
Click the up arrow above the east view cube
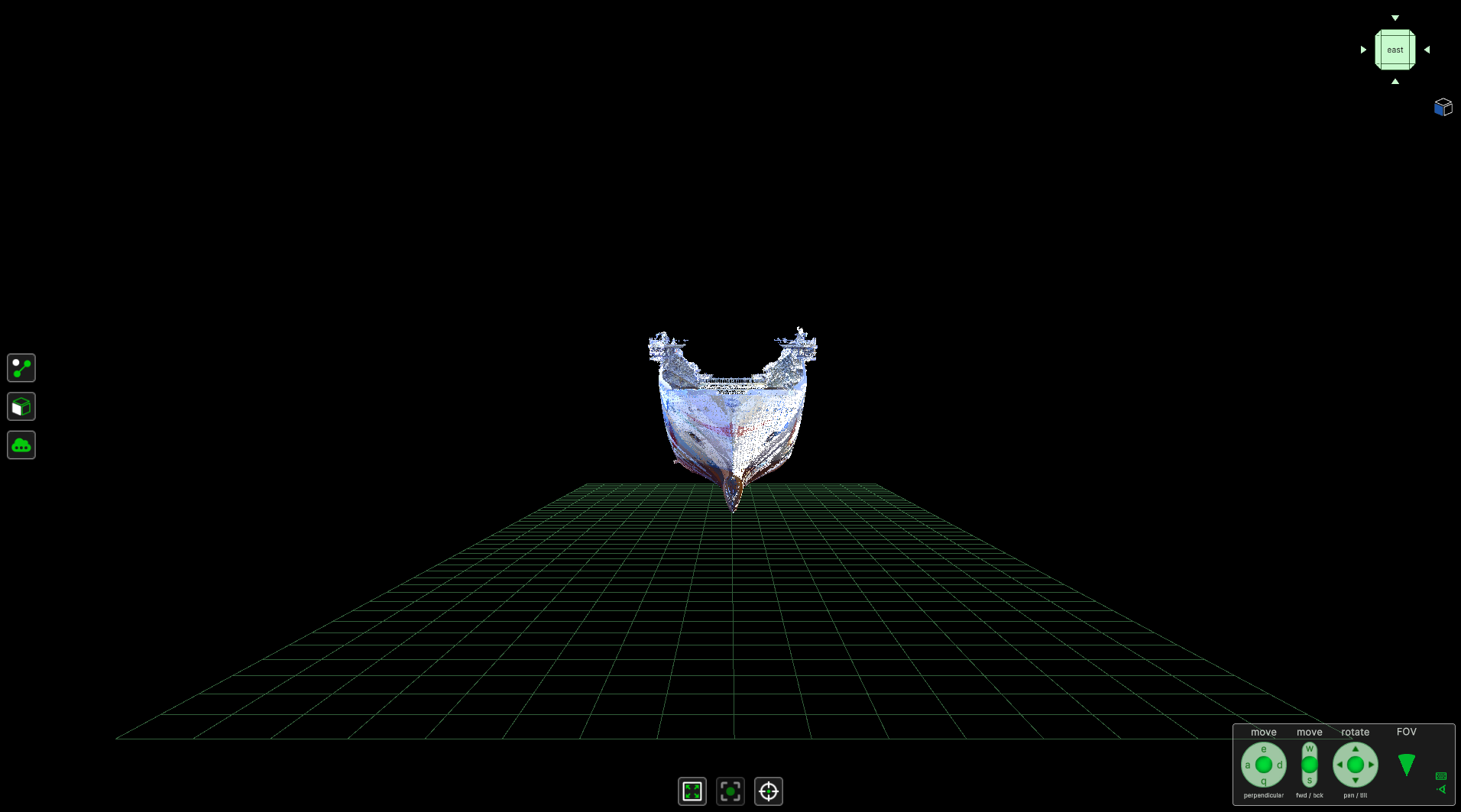coord(1395,17)
